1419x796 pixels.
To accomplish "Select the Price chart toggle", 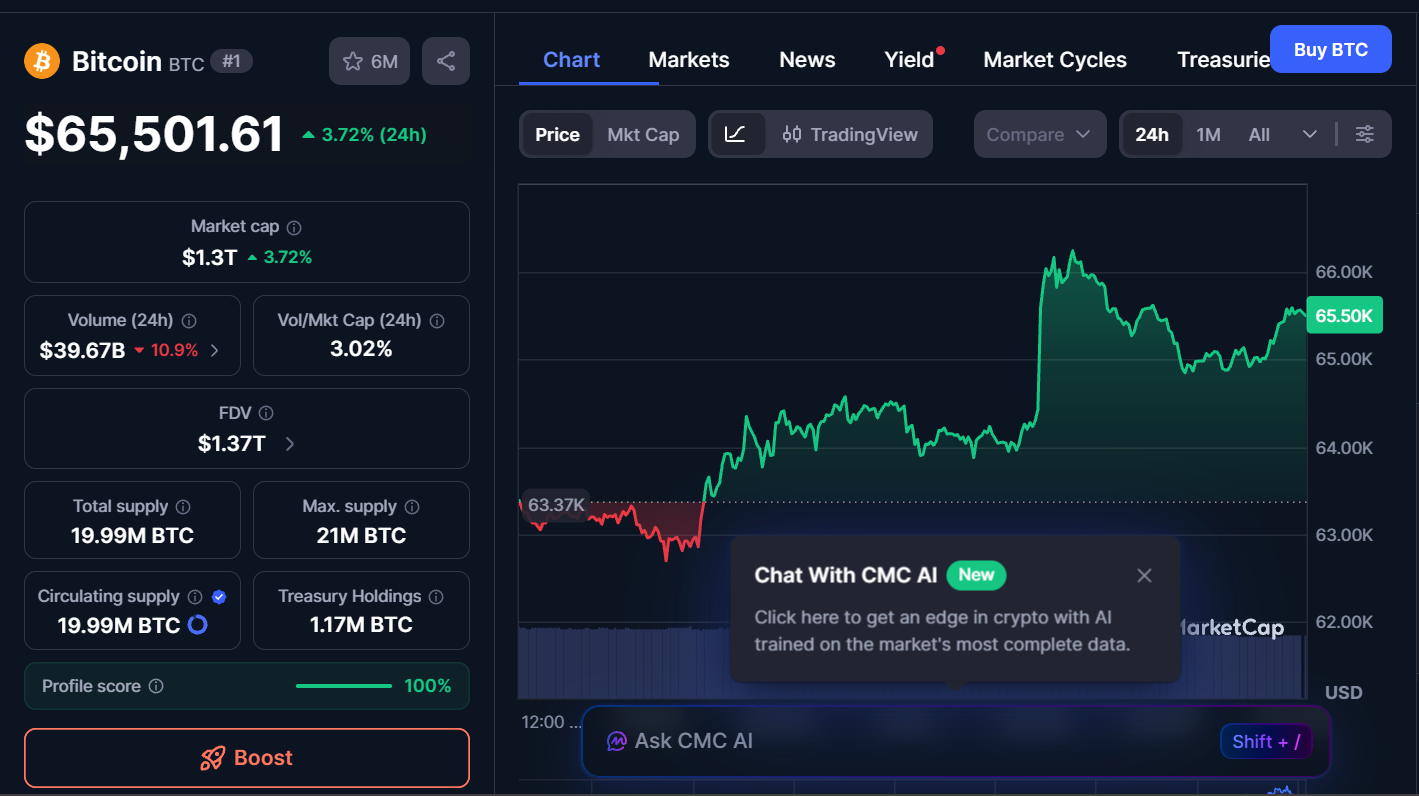I will tap(557, 134).
